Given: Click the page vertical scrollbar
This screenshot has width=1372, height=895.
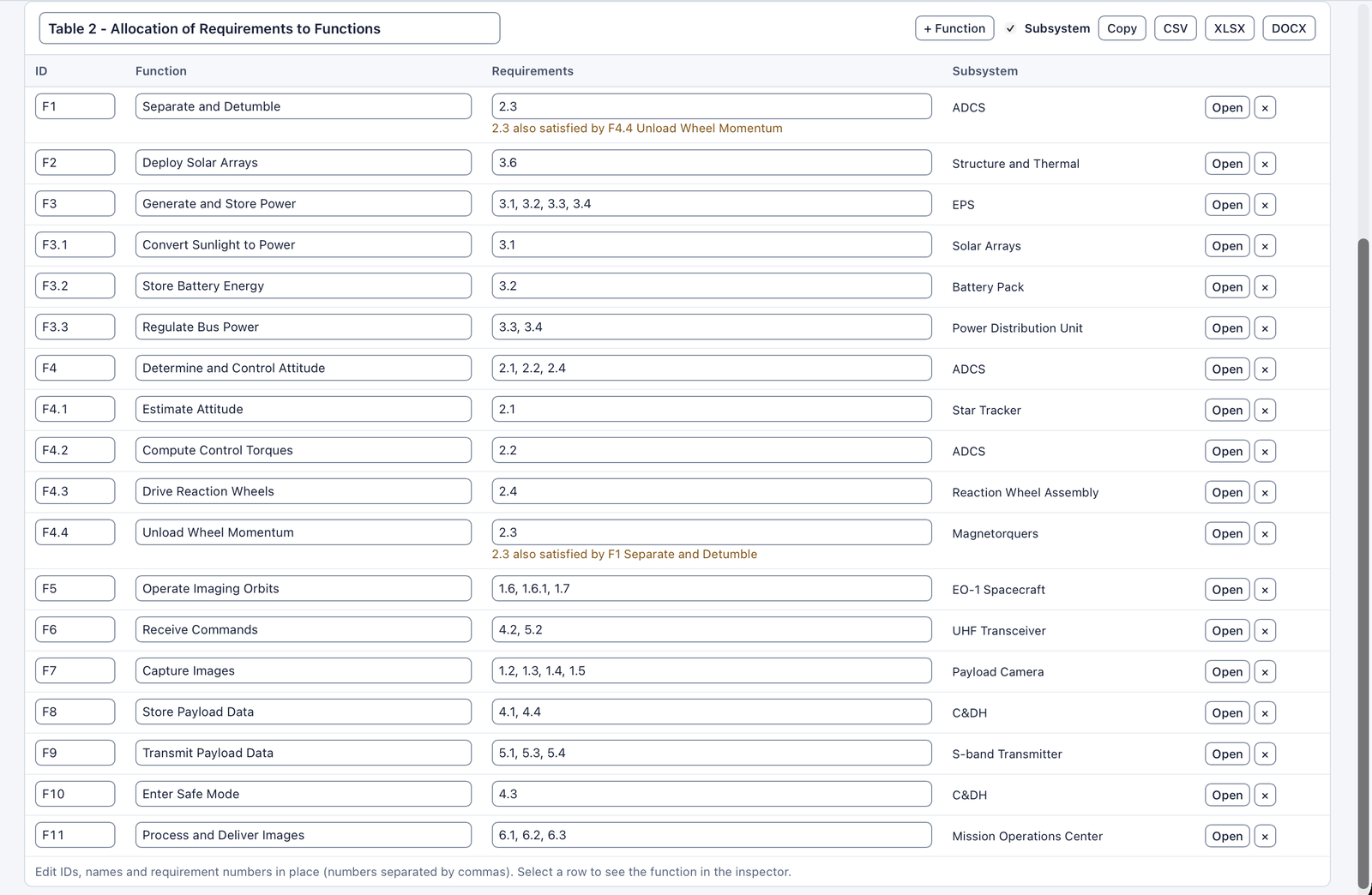Looking at the screenshot, I should point(1364,565).
